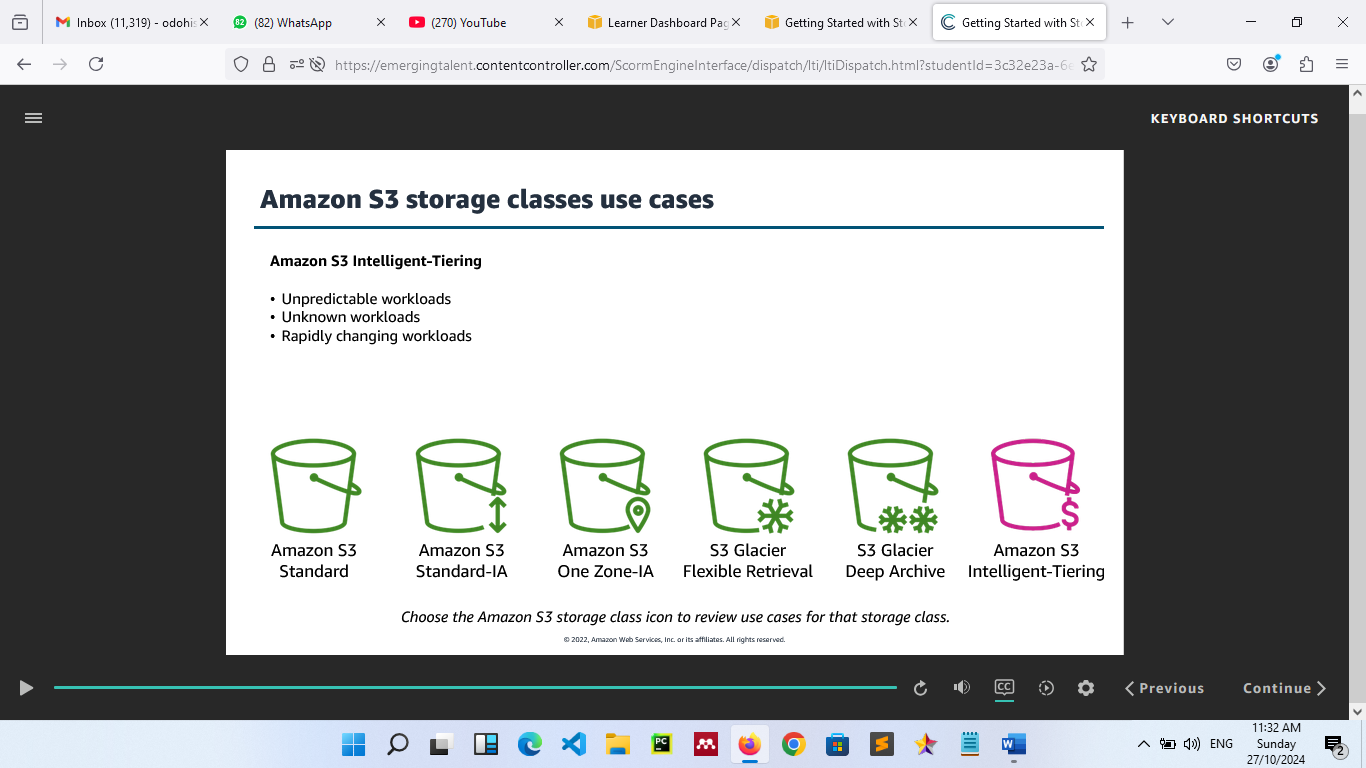Open the Keyboard Shortcuts link
The width and height of the screenshot is (1366, 768).
pyautogui.click(x=1234, y=118)
